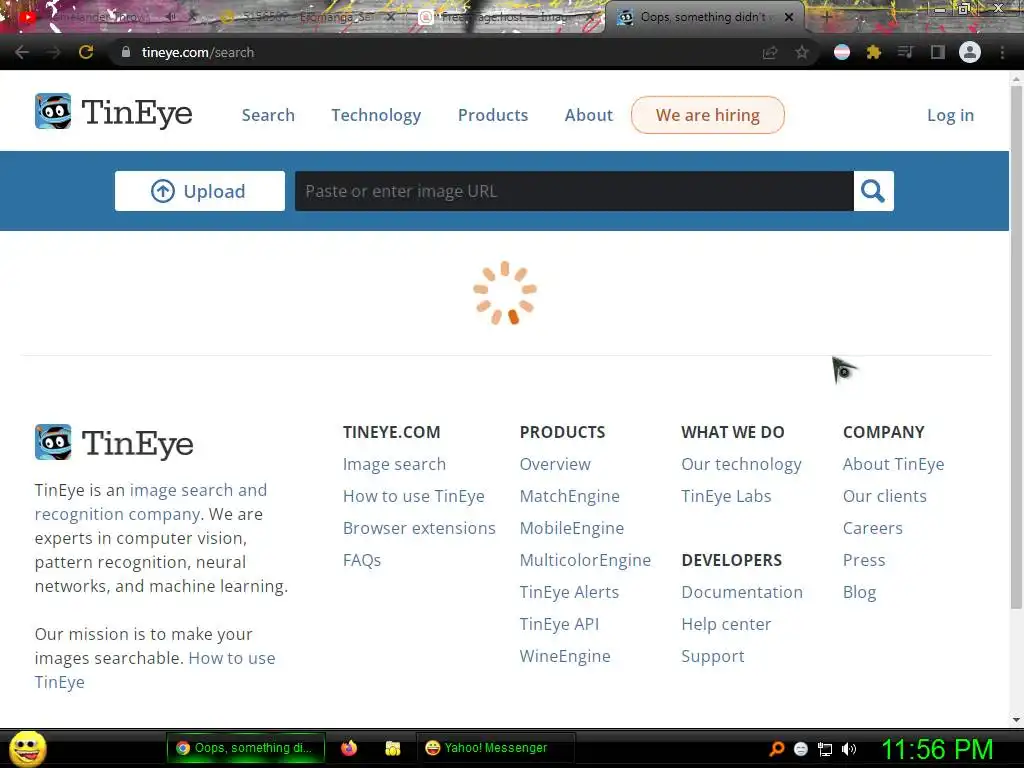Toggle the browser side panel icon
1024x768 pixels.
coord(937,52)
